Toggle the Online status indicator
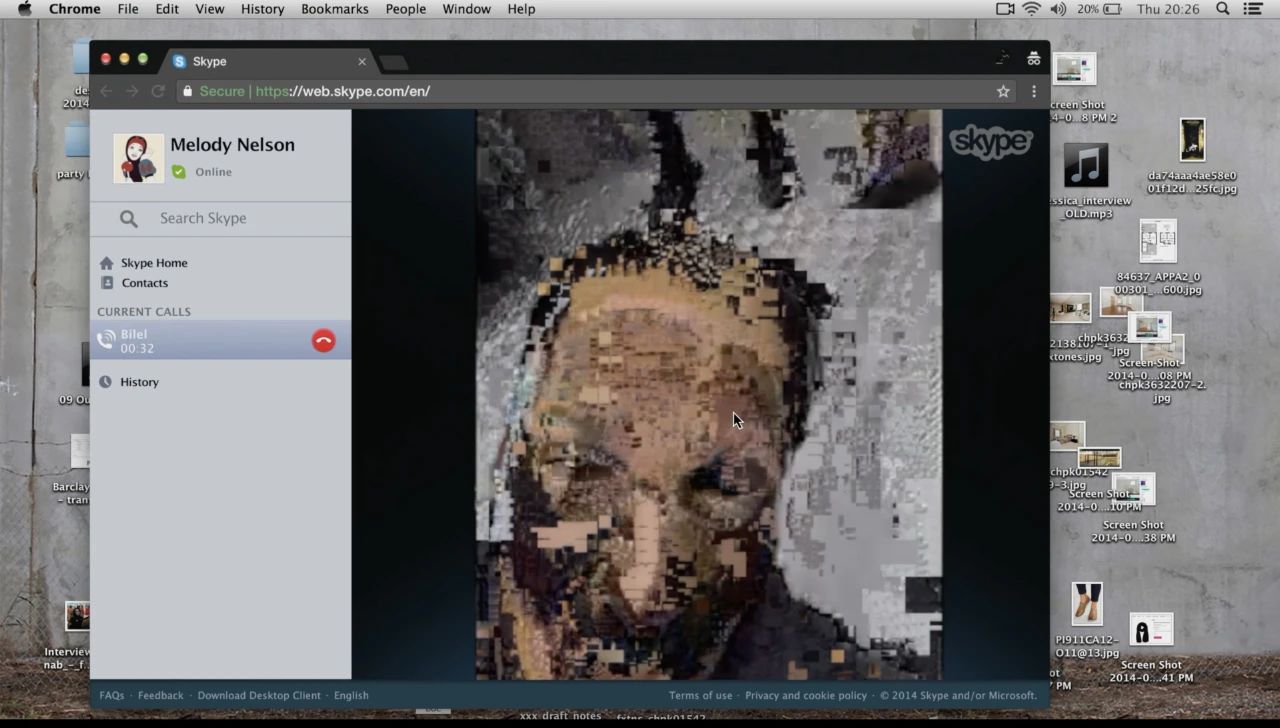 pos(179,172)
